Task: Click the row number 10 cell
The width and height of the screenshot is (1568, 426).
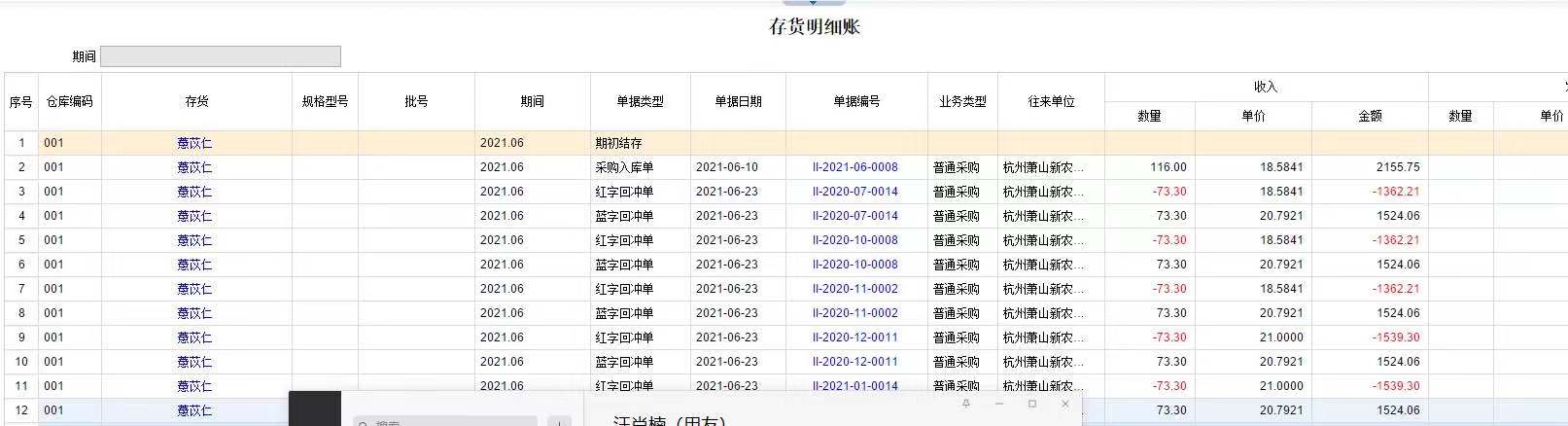Action: [21, 362]
